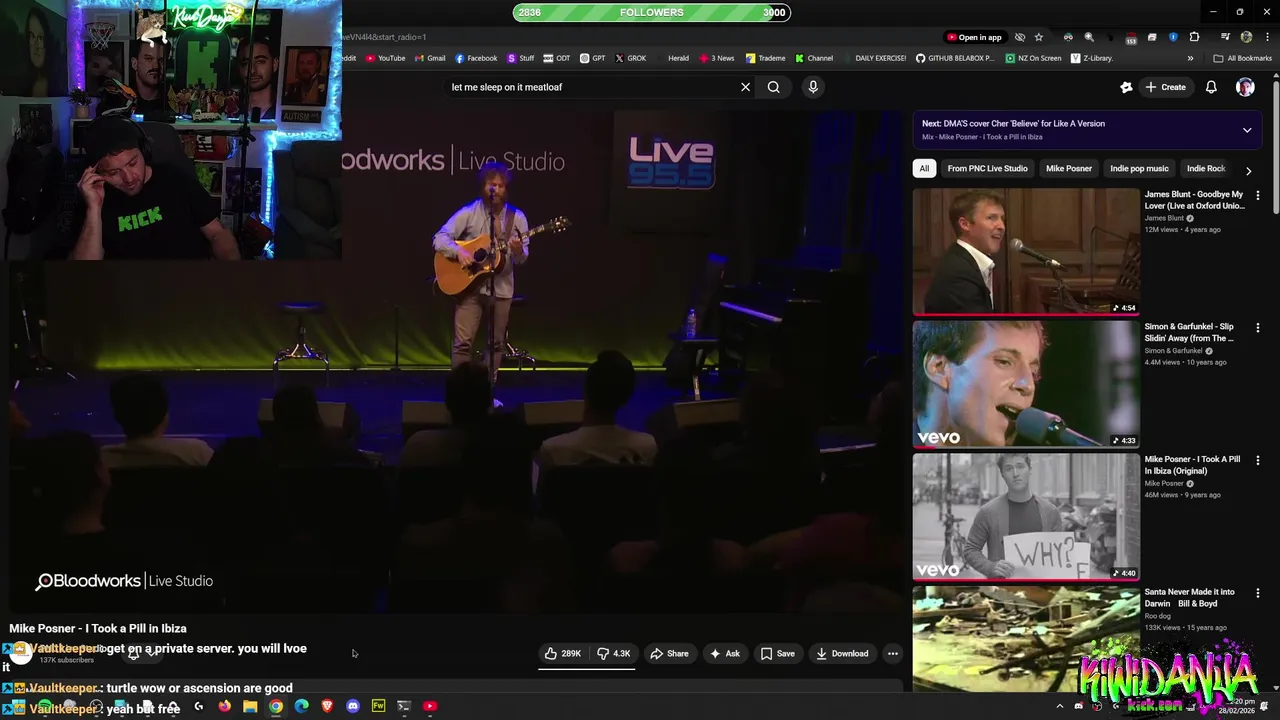Open Fireworks Fw app in taskbar
The height and width of the screenshot is (720, 1280).
tap(378, 706)
